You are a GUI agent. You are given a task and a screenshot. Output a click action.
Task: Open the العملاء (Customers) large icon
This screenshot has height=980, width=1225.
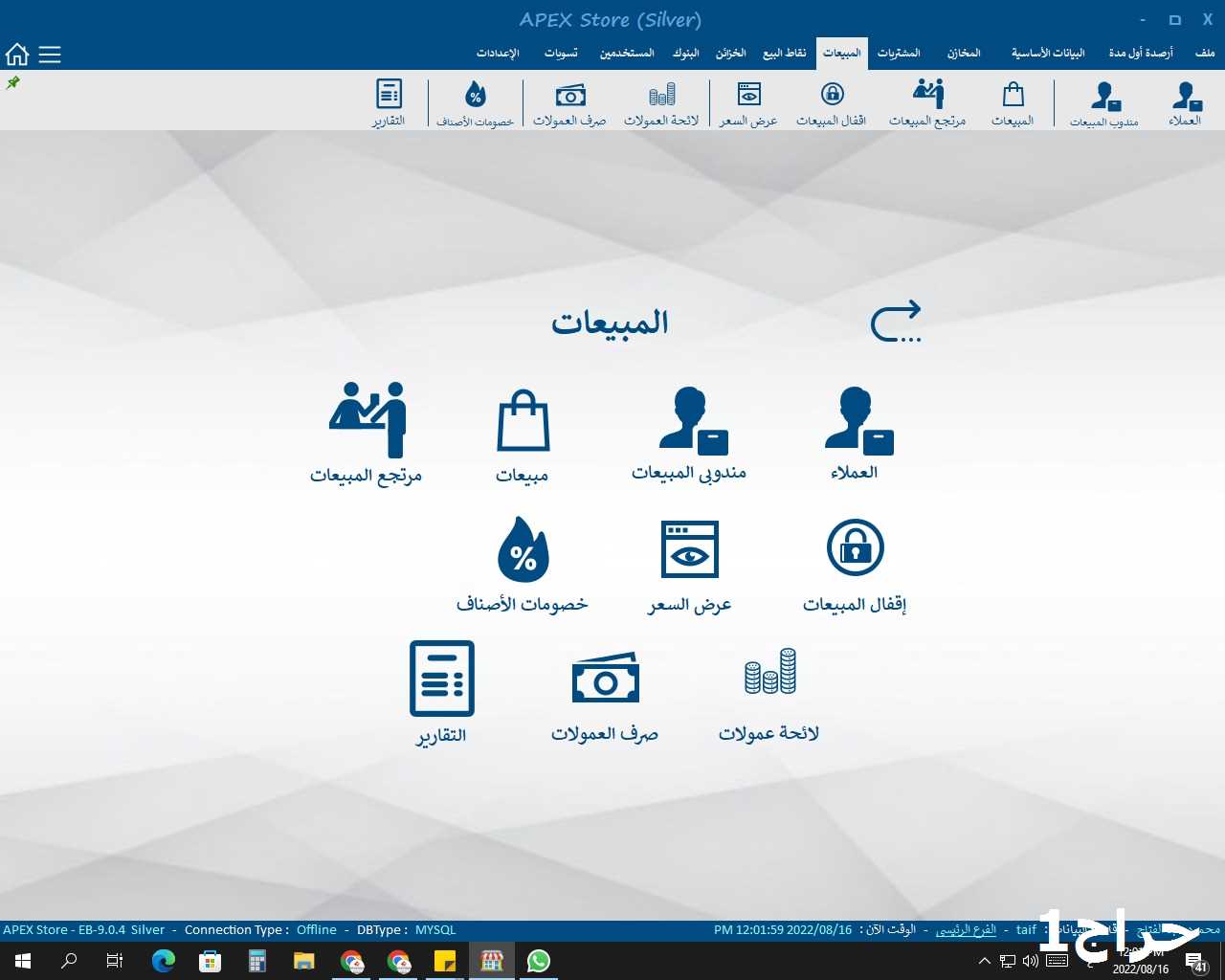857,421
